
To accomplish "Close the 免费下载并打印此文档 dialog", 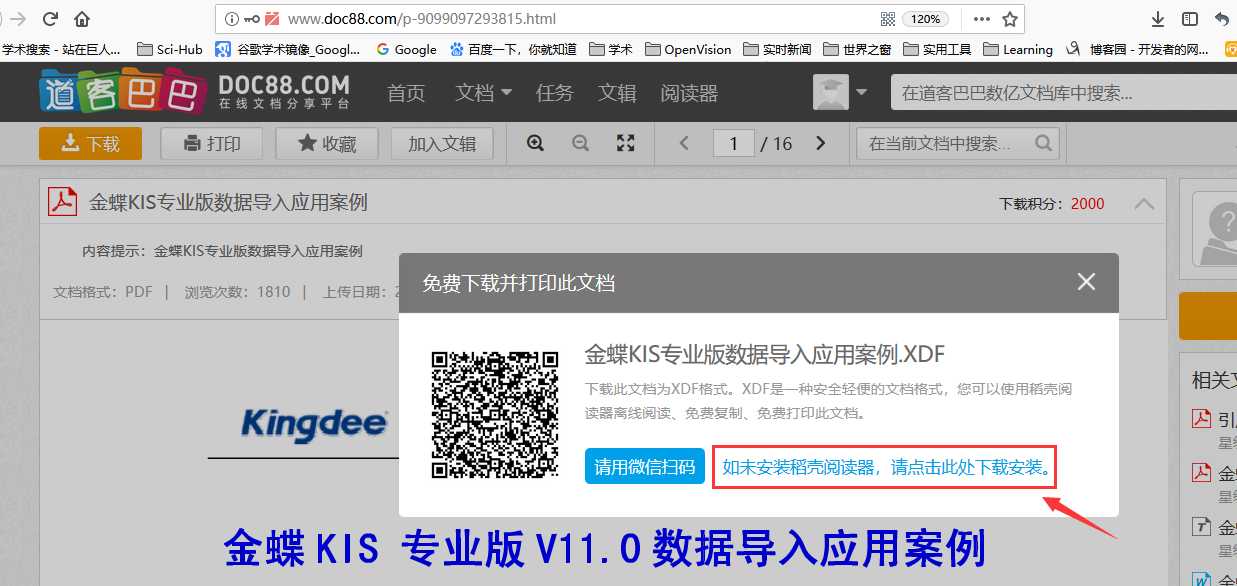I will (1086, 283).
